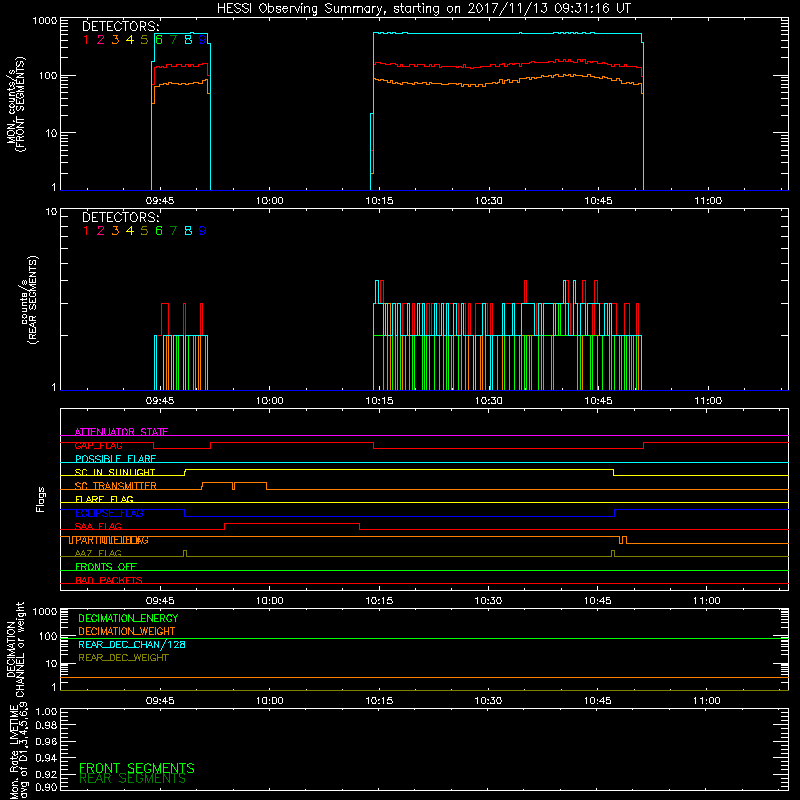800x800 pixels.
Task: Click detector 2 legend number in rear segments plot
Action: tap(101, 231)
